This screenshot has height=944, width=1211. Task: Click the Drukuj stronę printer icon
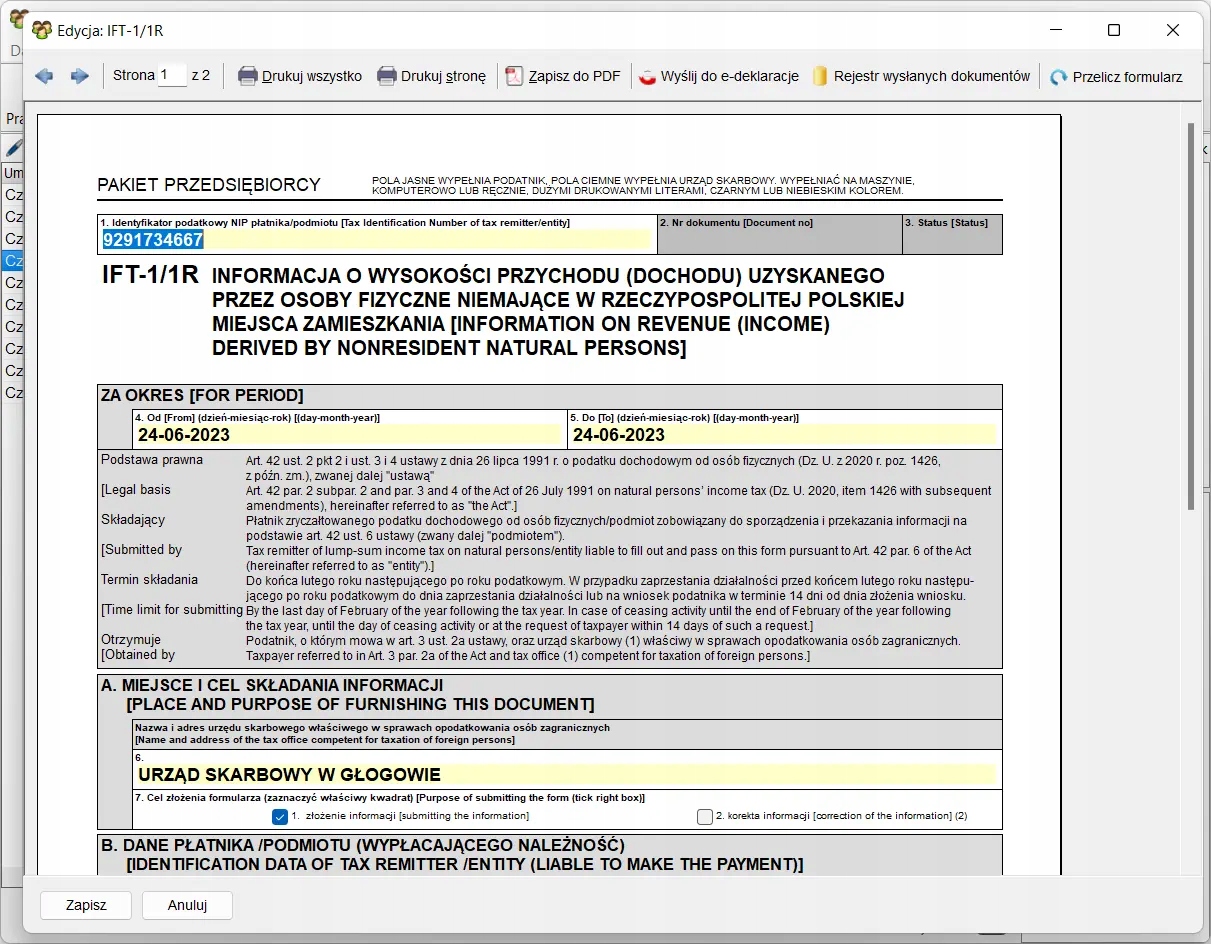[386, 76]
